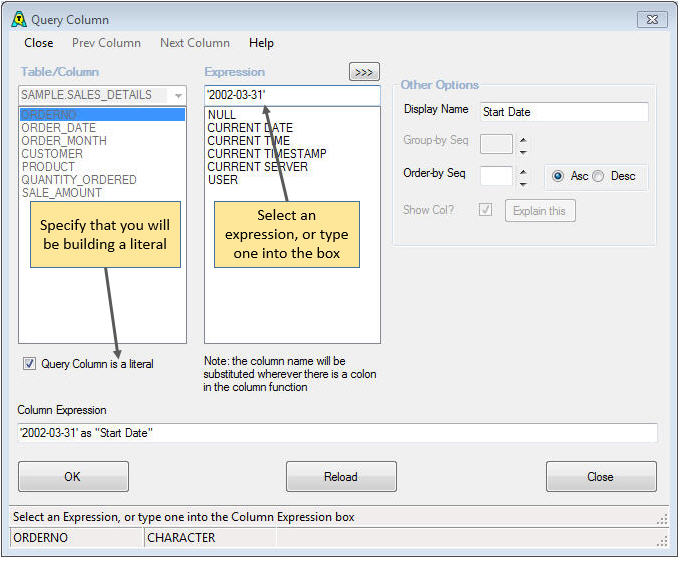The width and height of the screenshot is (681, 561).
Task: Decrease the Group-by Seq value with down arrow
Action: (523, 152)
